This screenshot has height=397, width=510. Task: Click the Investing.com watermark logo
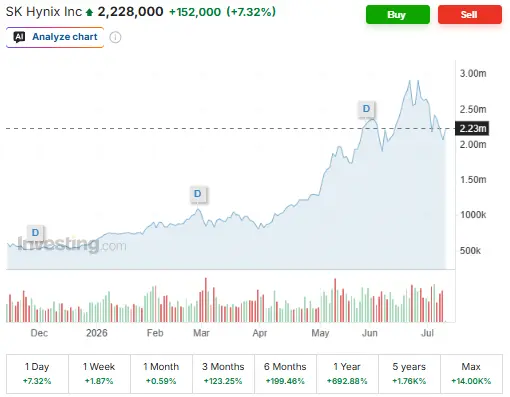click(x=72, y=245)
